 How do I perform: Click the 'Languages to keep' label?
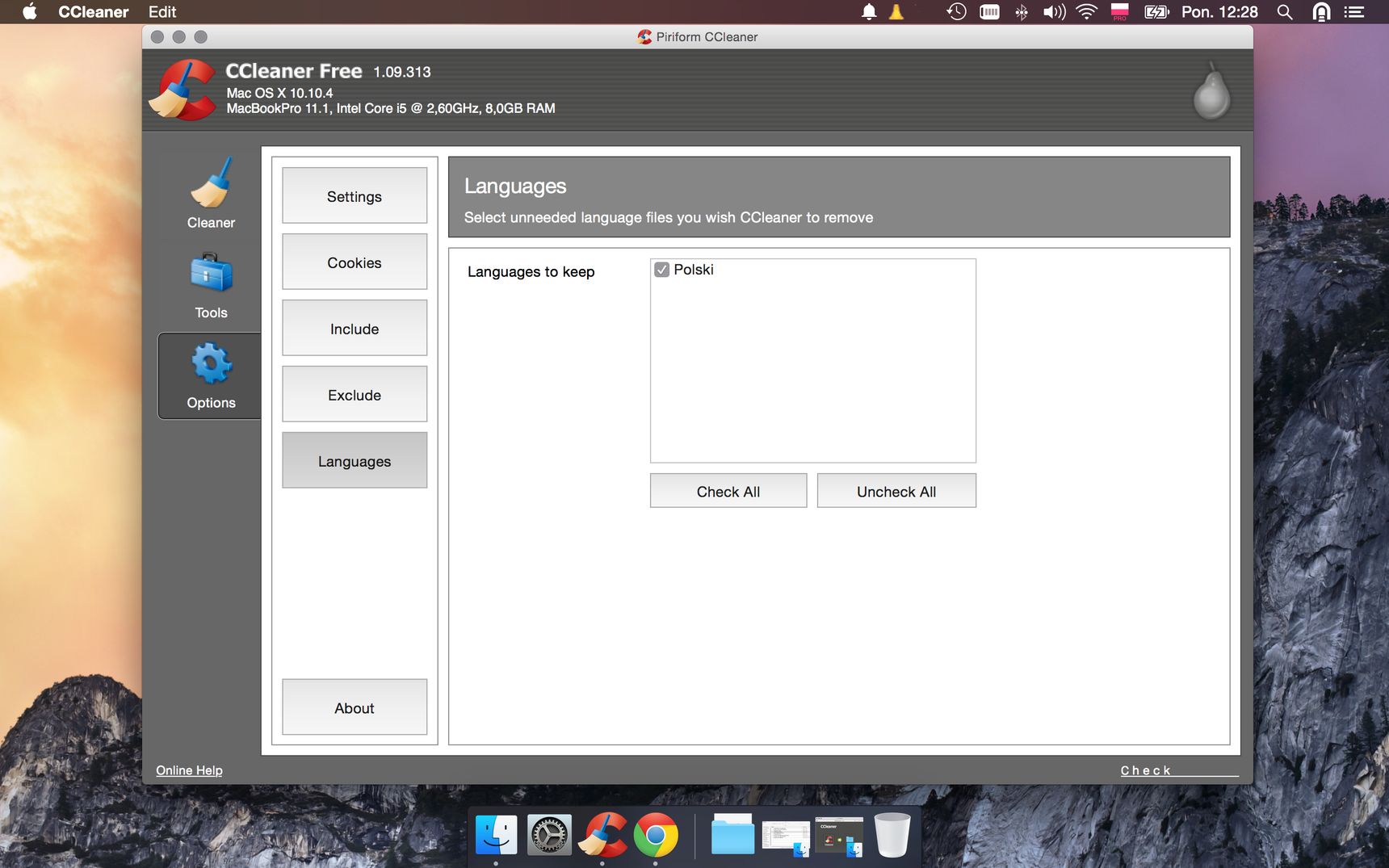coord(531,272)
